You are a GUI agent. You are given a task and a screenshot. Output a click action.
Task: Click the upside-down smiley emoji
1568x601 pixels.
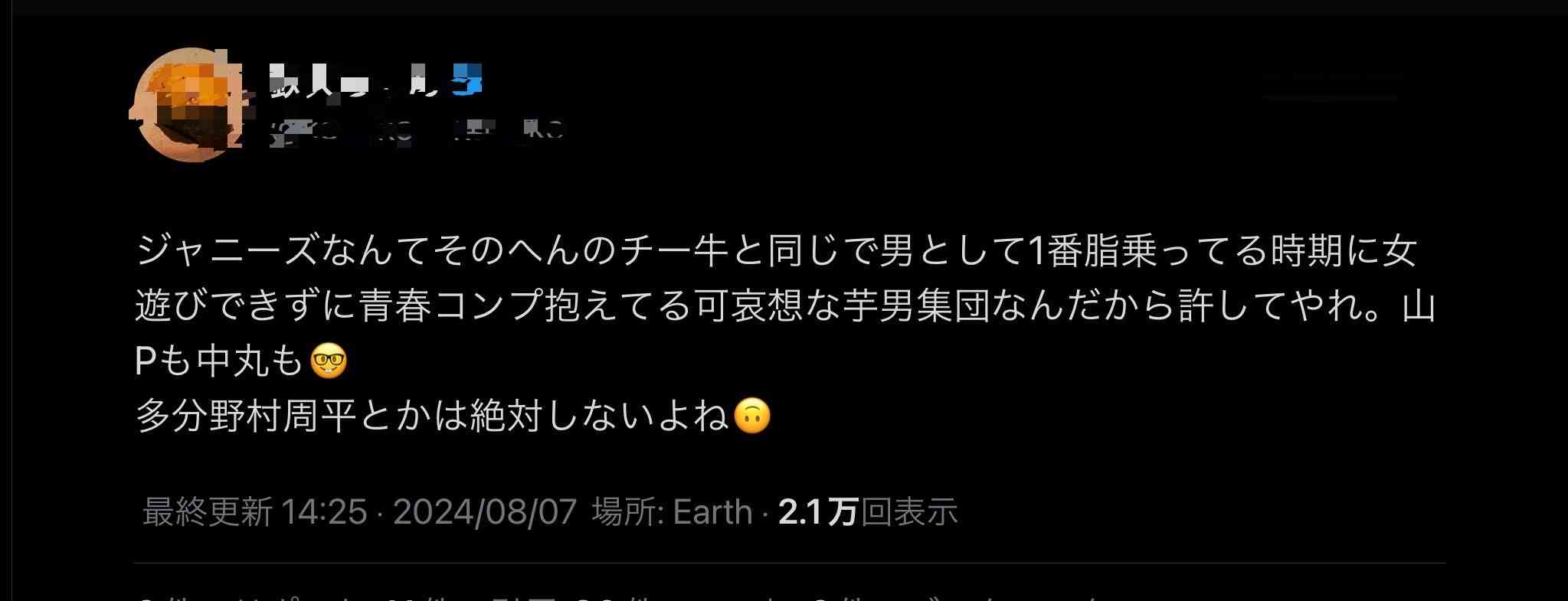click(x=751, y=416)
